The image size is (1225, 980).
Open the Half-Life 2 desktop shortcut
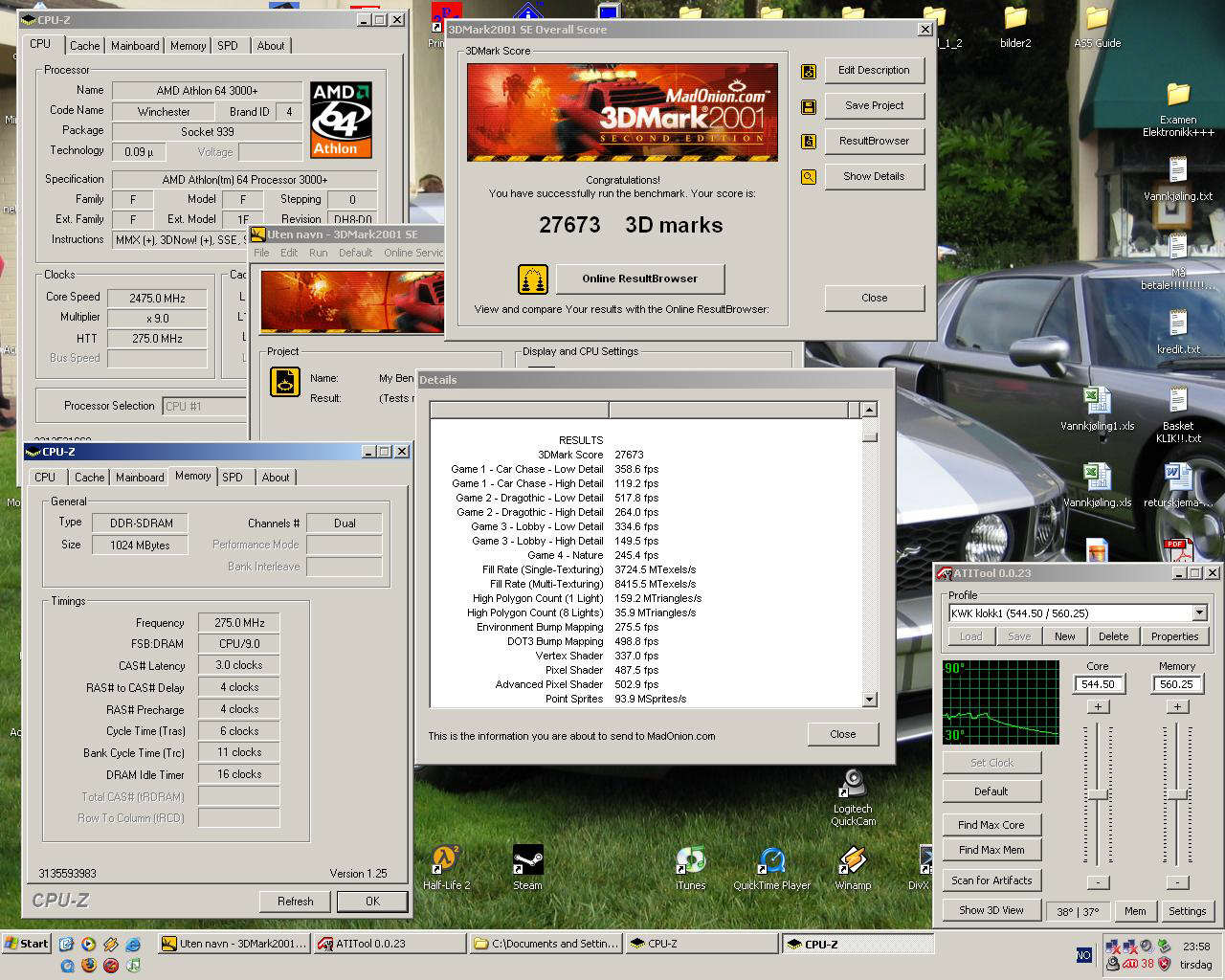[x=446, y=860]
